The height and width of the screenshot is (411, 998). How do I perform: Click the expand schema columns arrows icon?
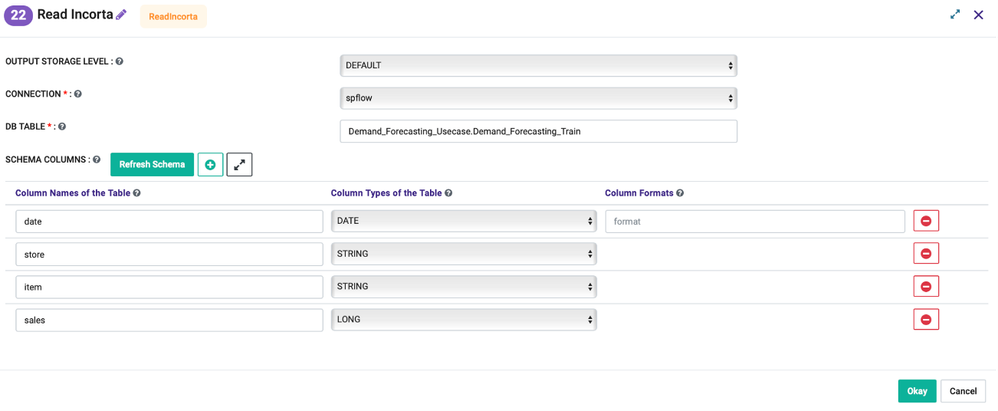click(240, 164)
